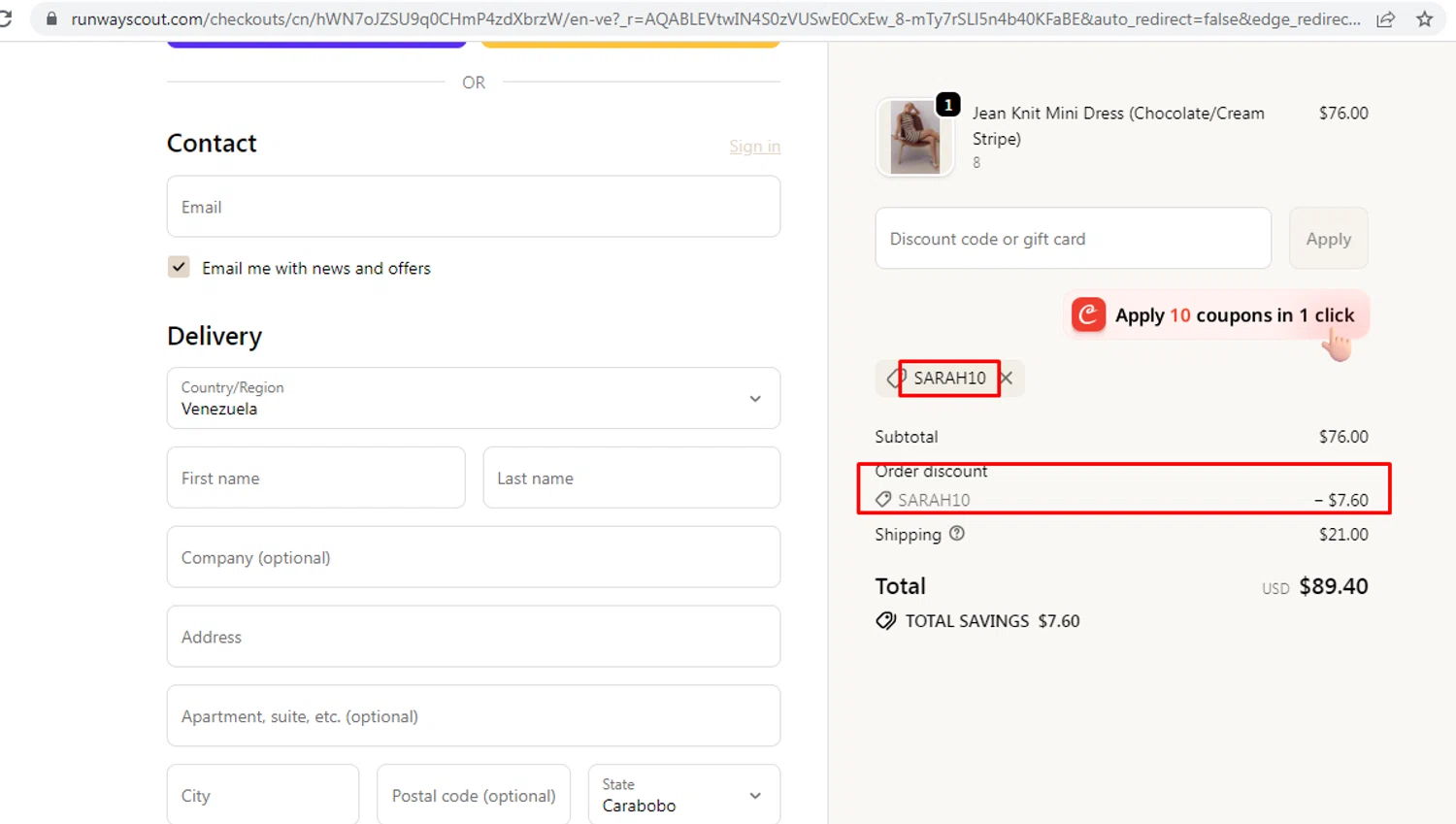
Task: Click the Discount code or gift card field
Action: pos(1074,238)
